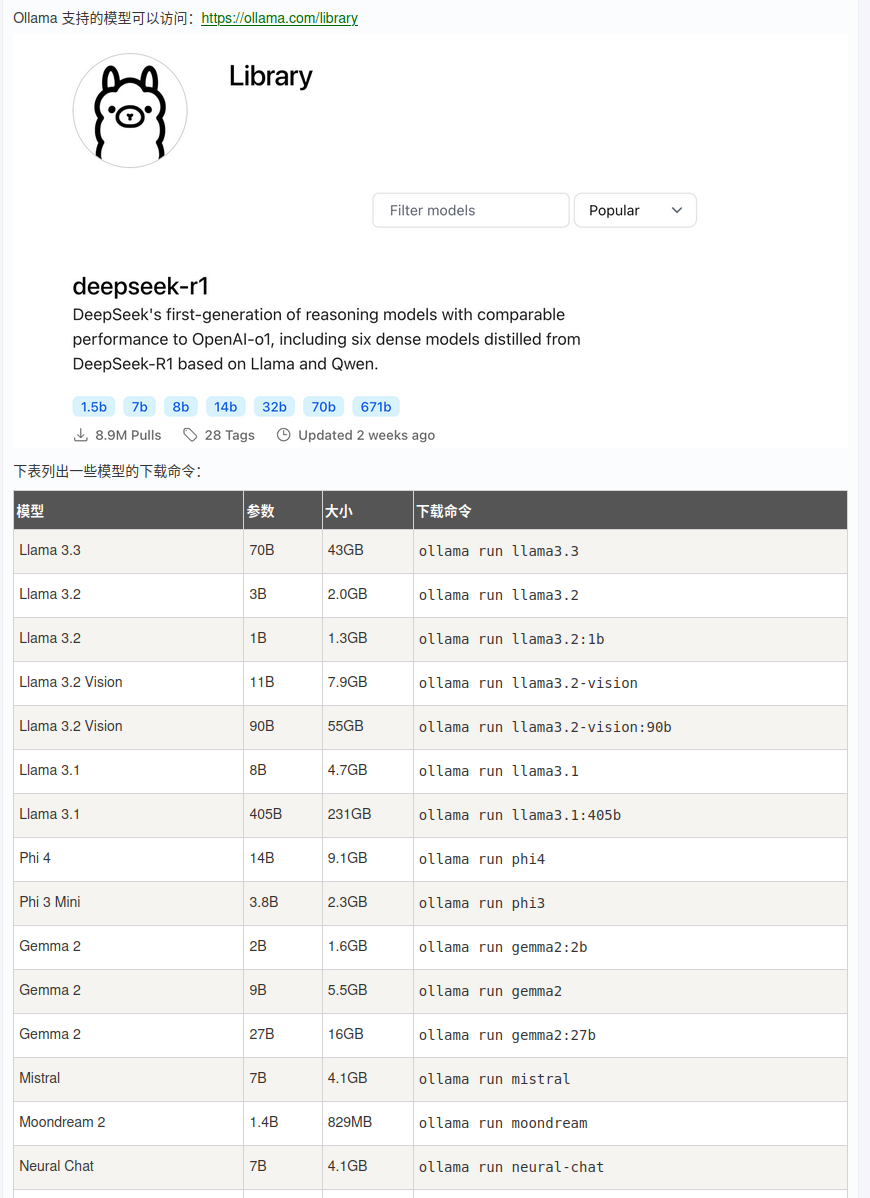Click the ollama run moondream command

coord(503,1123)
